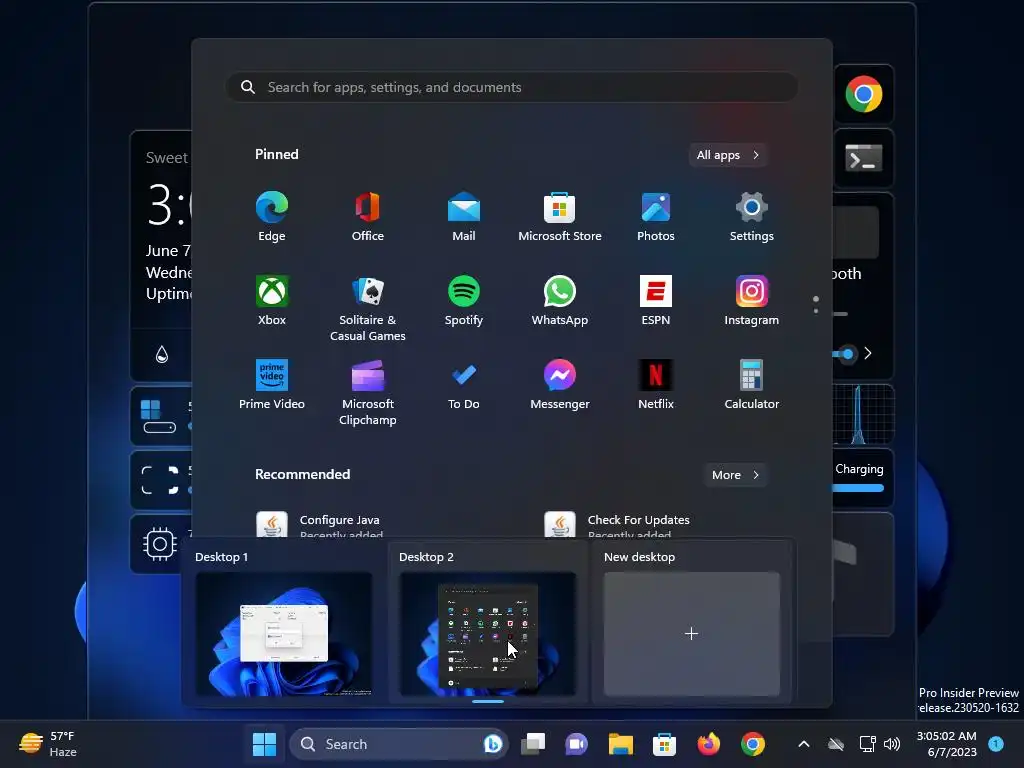The width and height of the screenshot is (1024, 768).
Task: Click the CPU chip widget icon
Action: [x=160, y=543]
